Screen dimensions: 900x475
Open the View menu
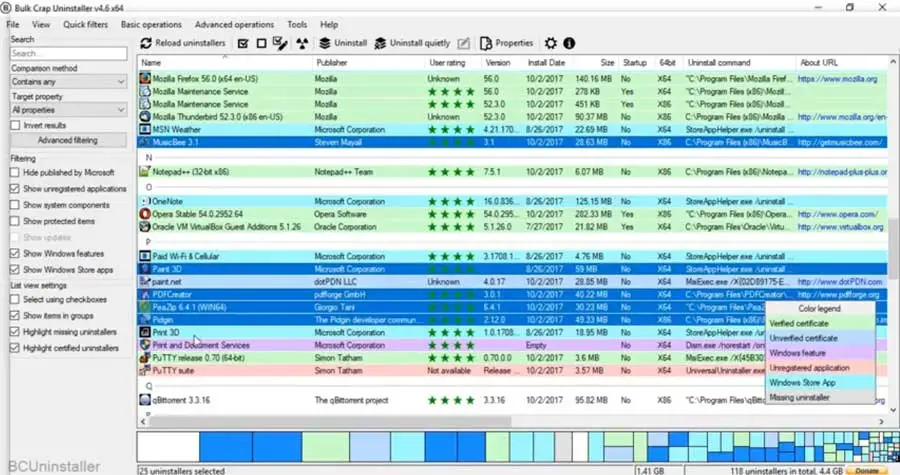point(41,25)
